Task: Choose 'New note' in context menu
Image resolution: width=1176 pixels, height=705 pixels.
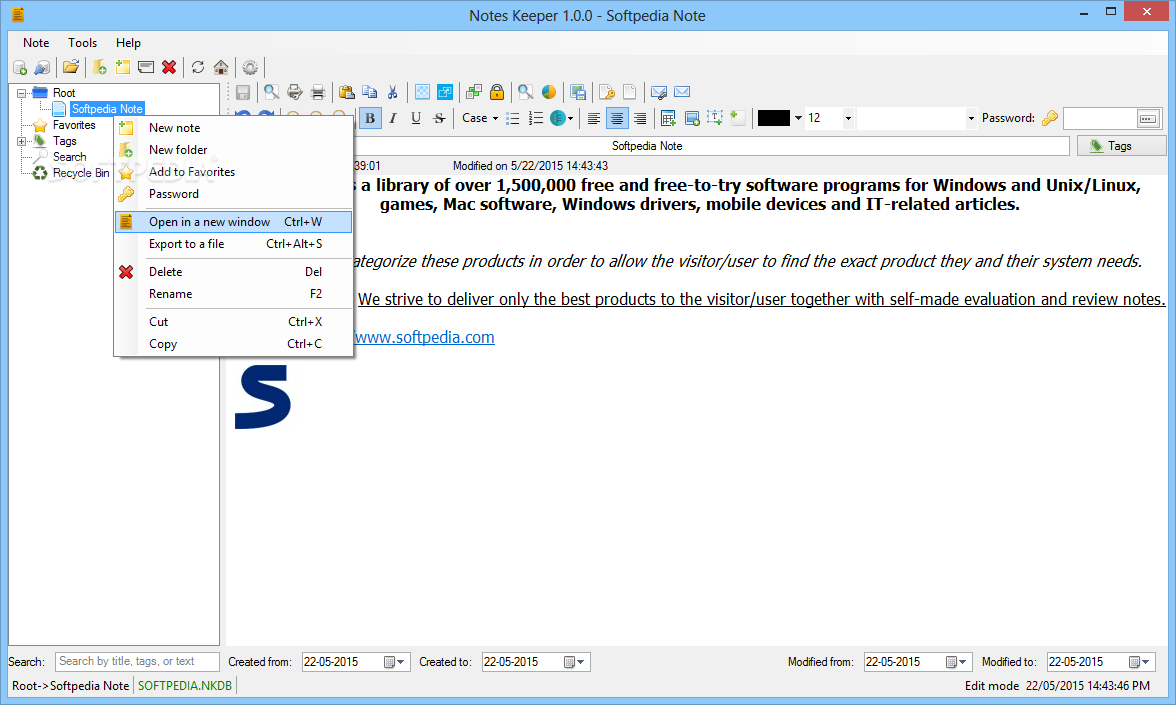Action: 233,128
